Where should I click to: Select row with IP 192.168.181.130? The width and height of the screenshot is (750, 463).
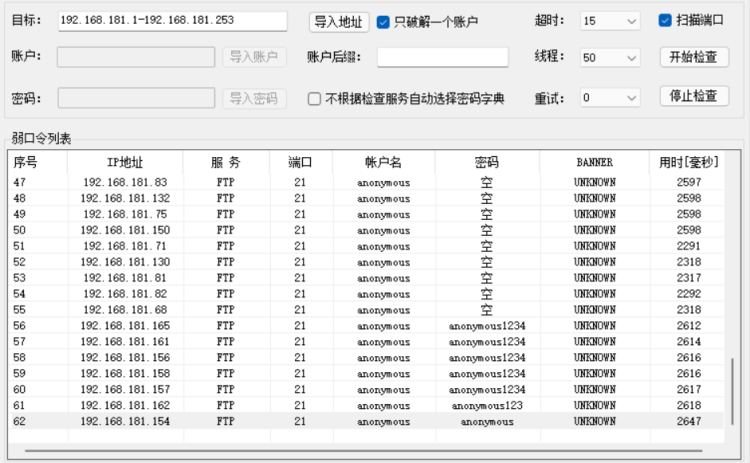click(x=366, y=262)
